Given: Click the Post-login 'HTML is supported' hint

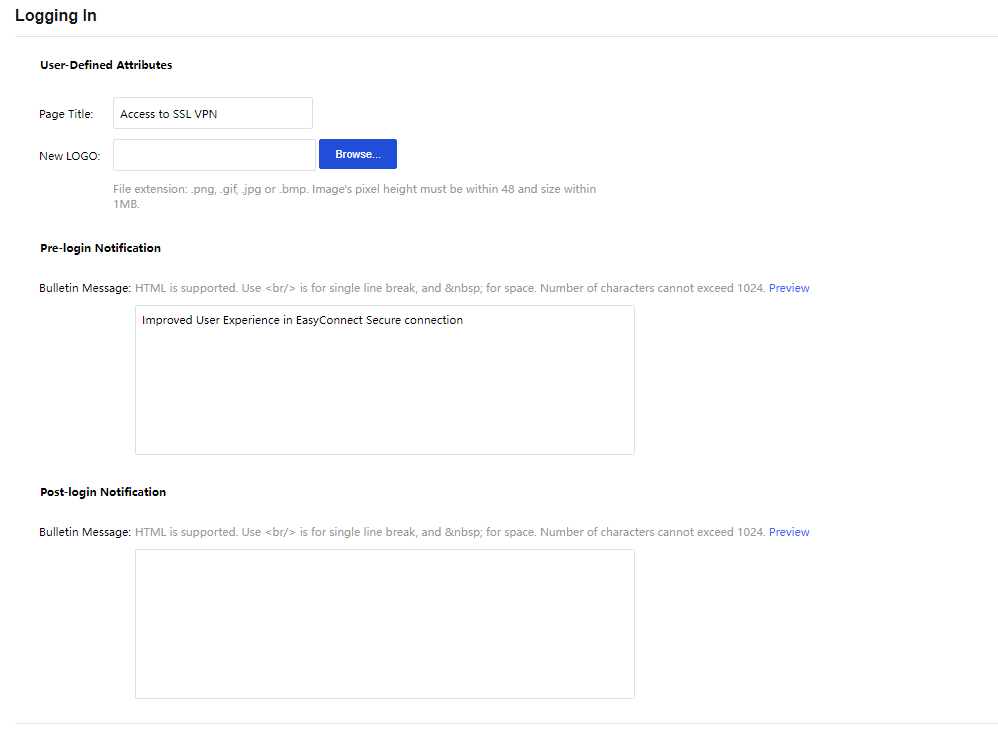Looking at the screenshot, I should pos(450,532).
